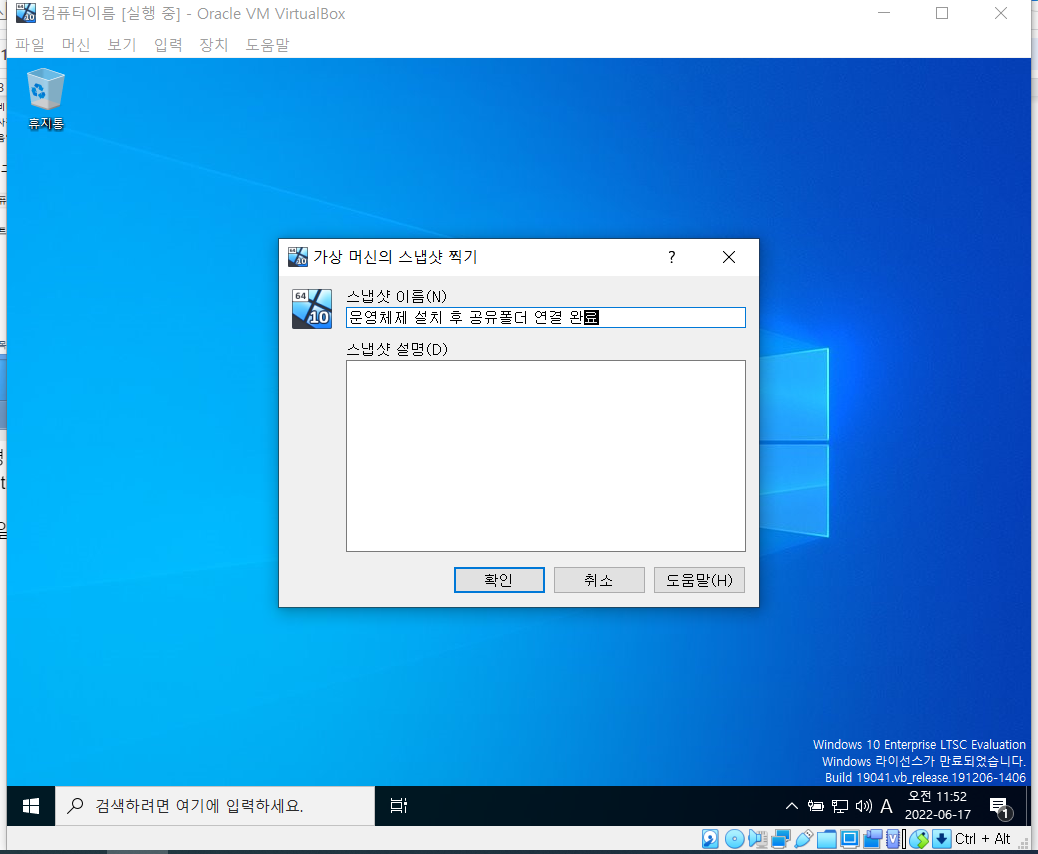
Task: Show hidden tray icons chevron
Action: 791,806
